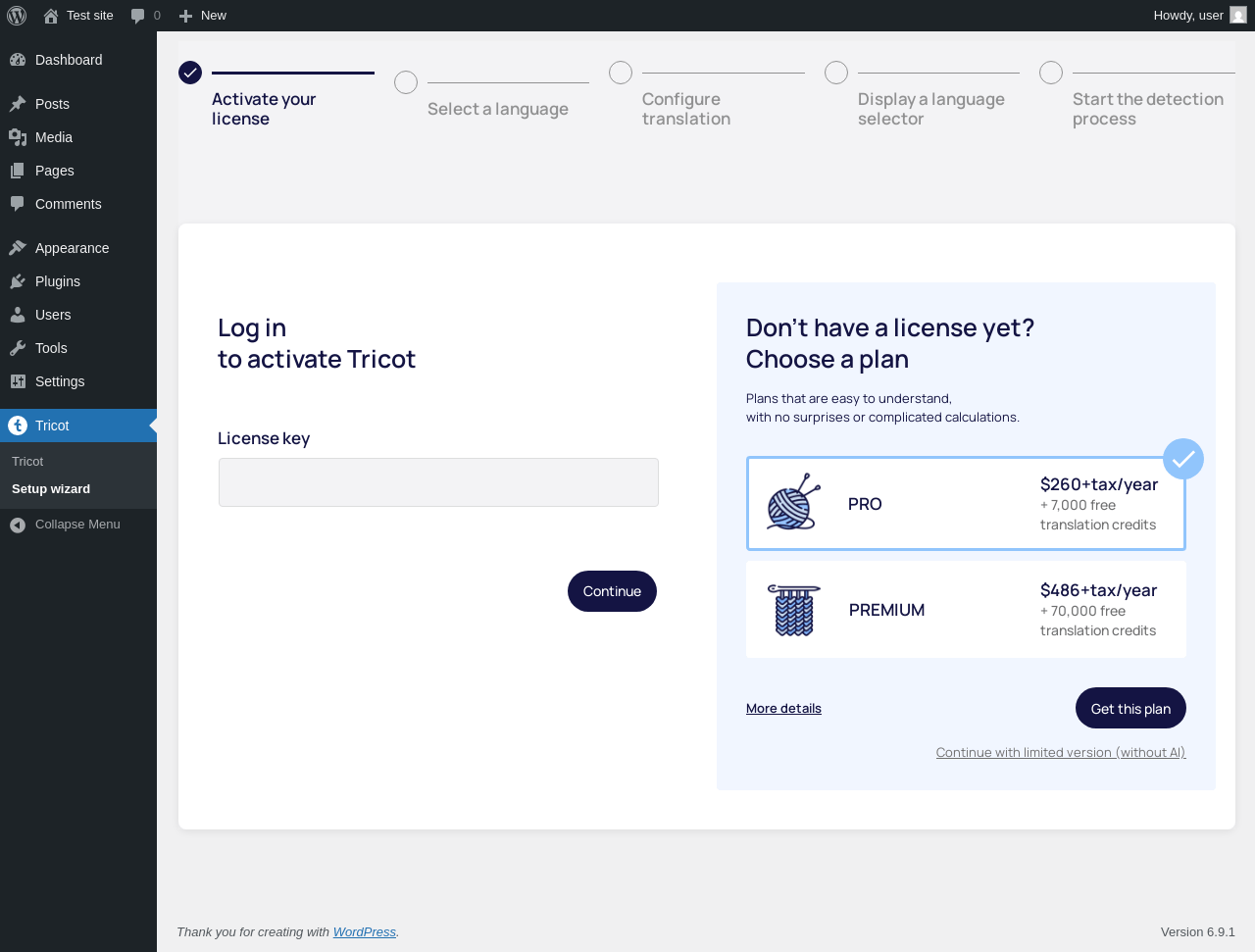1255x952 pixels.
Task: Go to Tools in the sidebar
Action: pyautogui.click(x=78, y=348)
